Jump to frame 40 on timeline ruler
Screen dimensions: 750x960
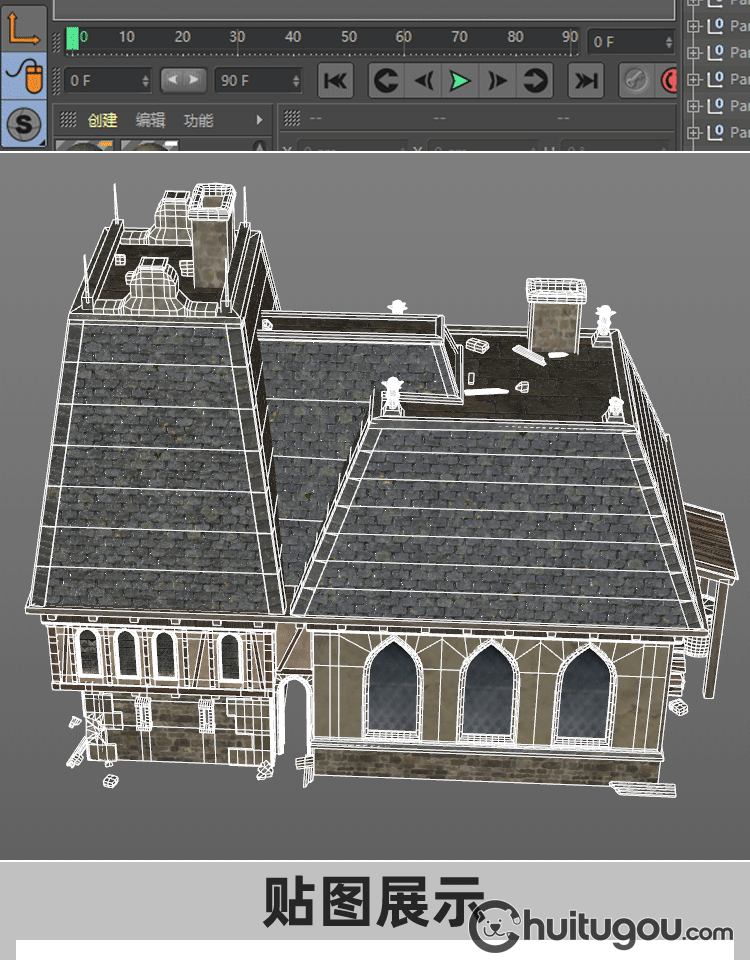tap(293, 37)
